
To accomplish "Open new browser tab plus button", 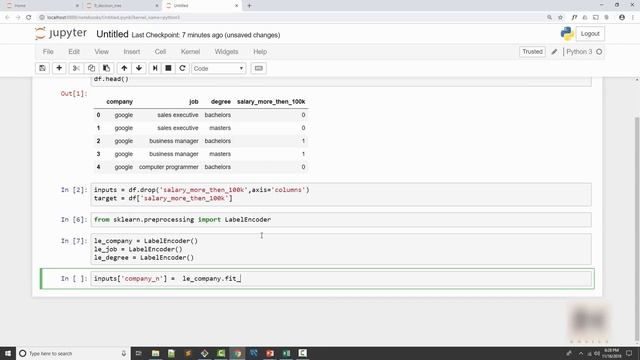I will click(x=249, y=6).
